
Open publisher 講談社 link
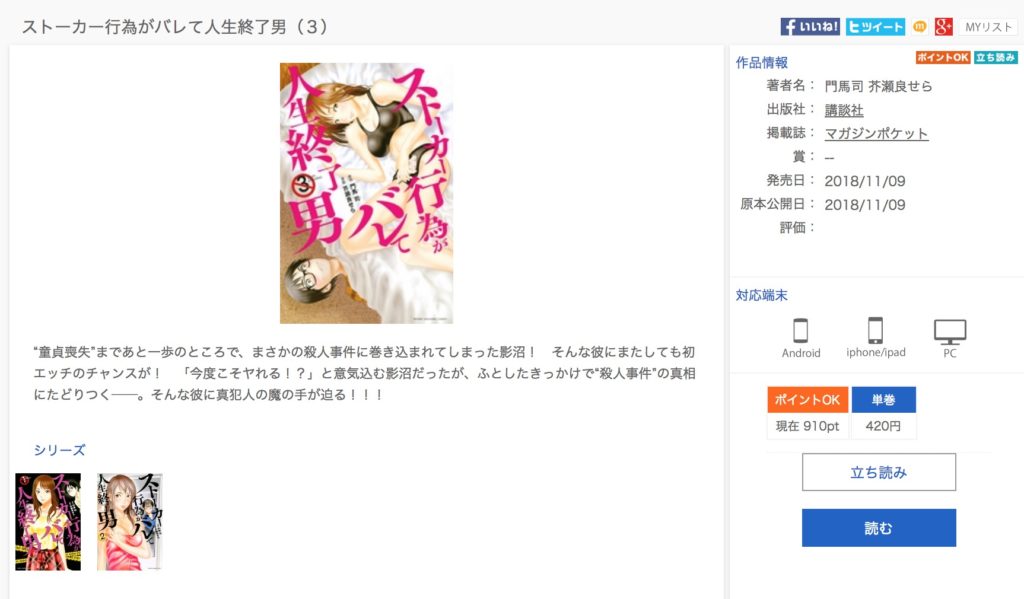844,110
